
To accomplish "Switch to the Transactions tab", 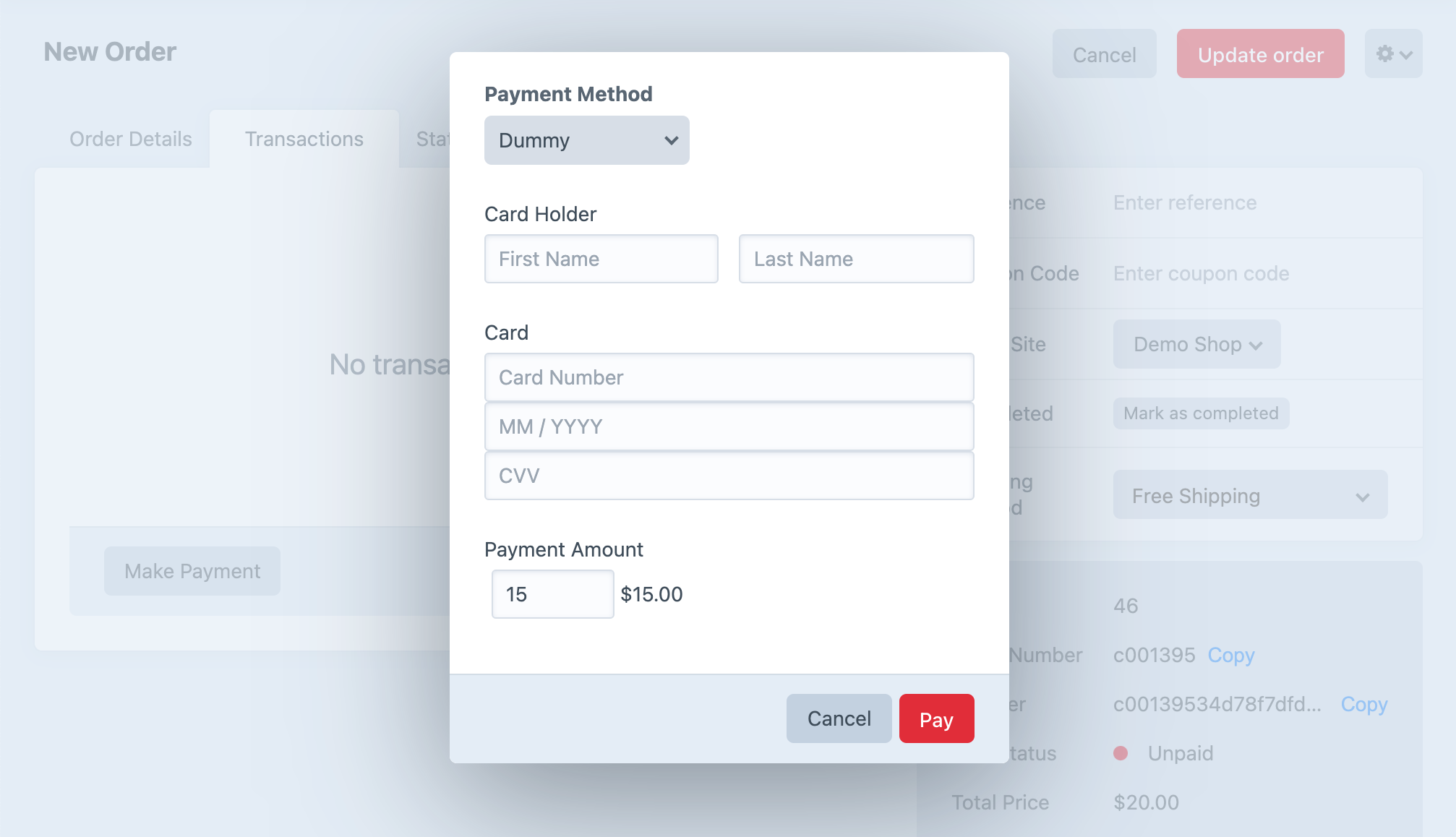I will pos(304,139).
